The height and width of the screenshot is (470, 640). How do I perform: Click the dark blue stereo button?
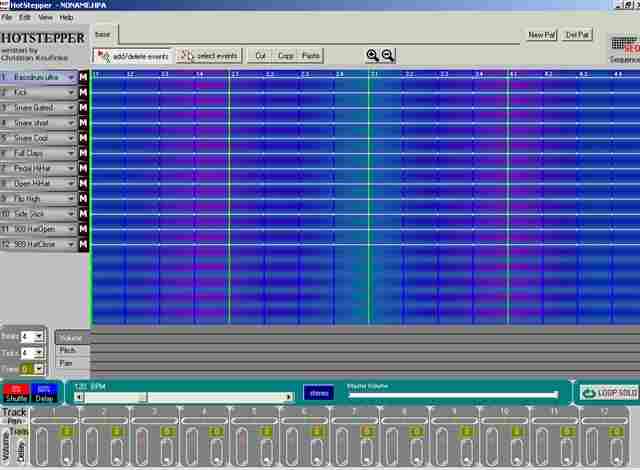pos(319,393)
